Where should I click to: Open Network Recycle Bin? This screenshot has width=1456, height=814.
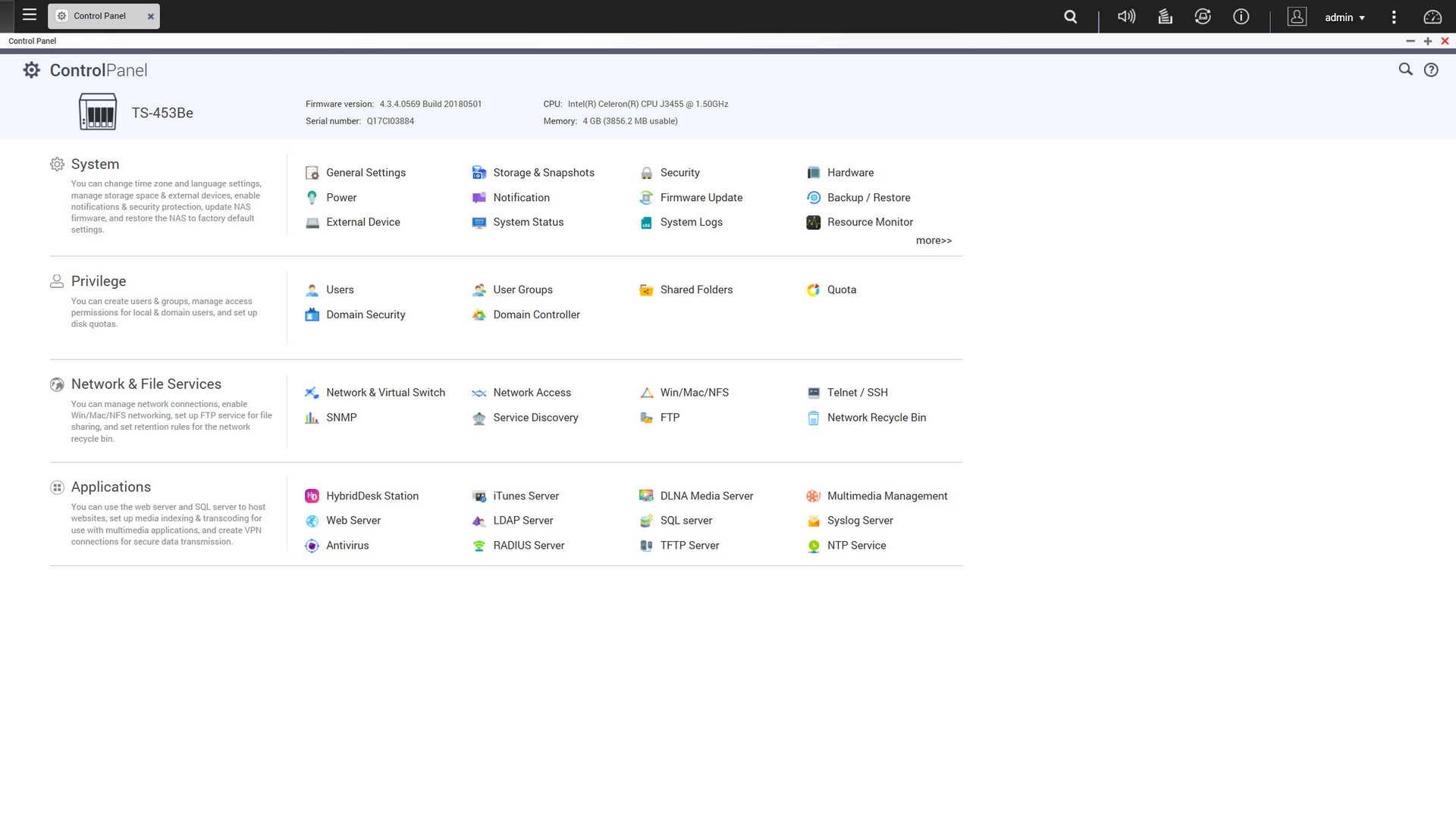(x=866, y=418)
